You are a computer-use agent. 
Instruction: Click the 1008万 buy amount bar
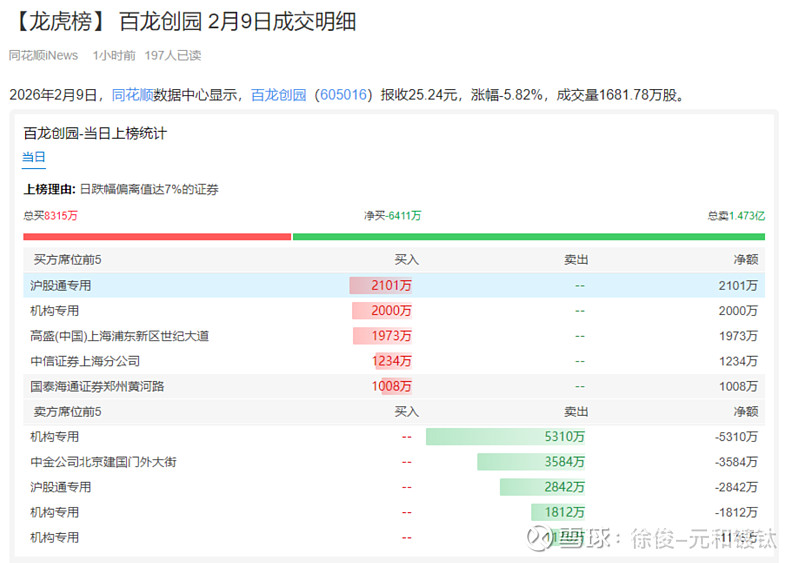(391, 386)
